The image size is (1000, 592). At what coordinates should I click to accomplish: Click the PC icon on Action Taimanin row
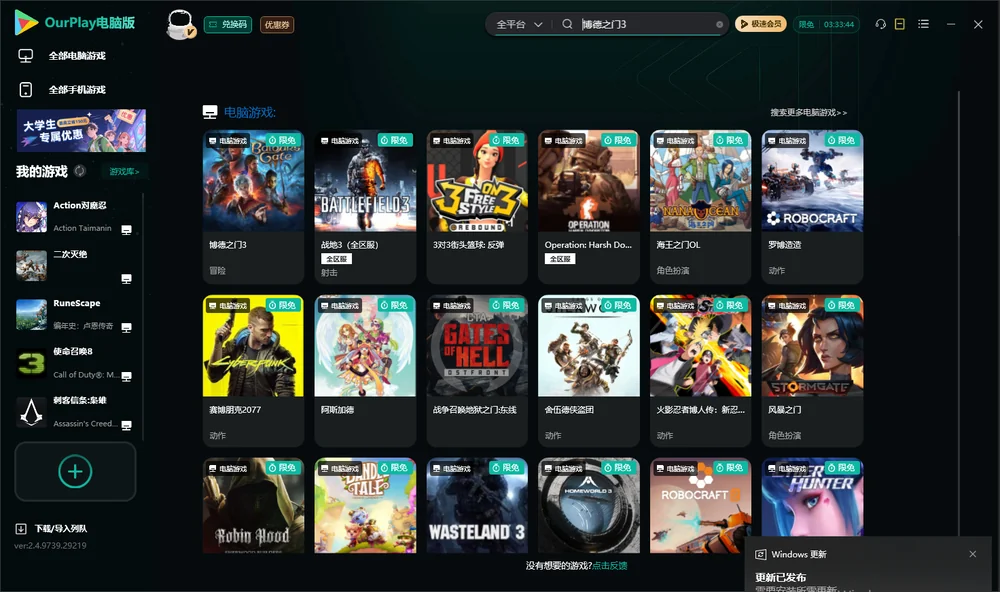tap(126, 230)
